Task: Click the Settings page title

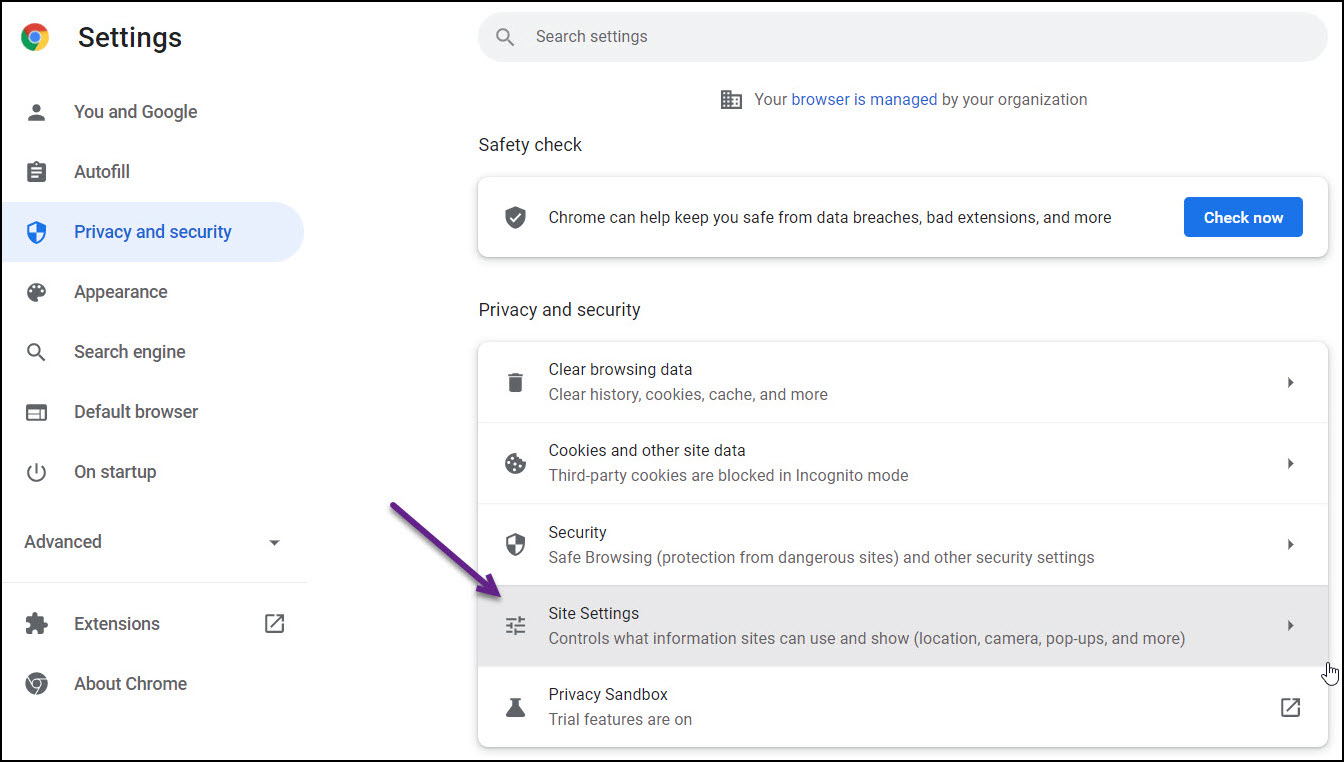Action: (x=130, y=37)
